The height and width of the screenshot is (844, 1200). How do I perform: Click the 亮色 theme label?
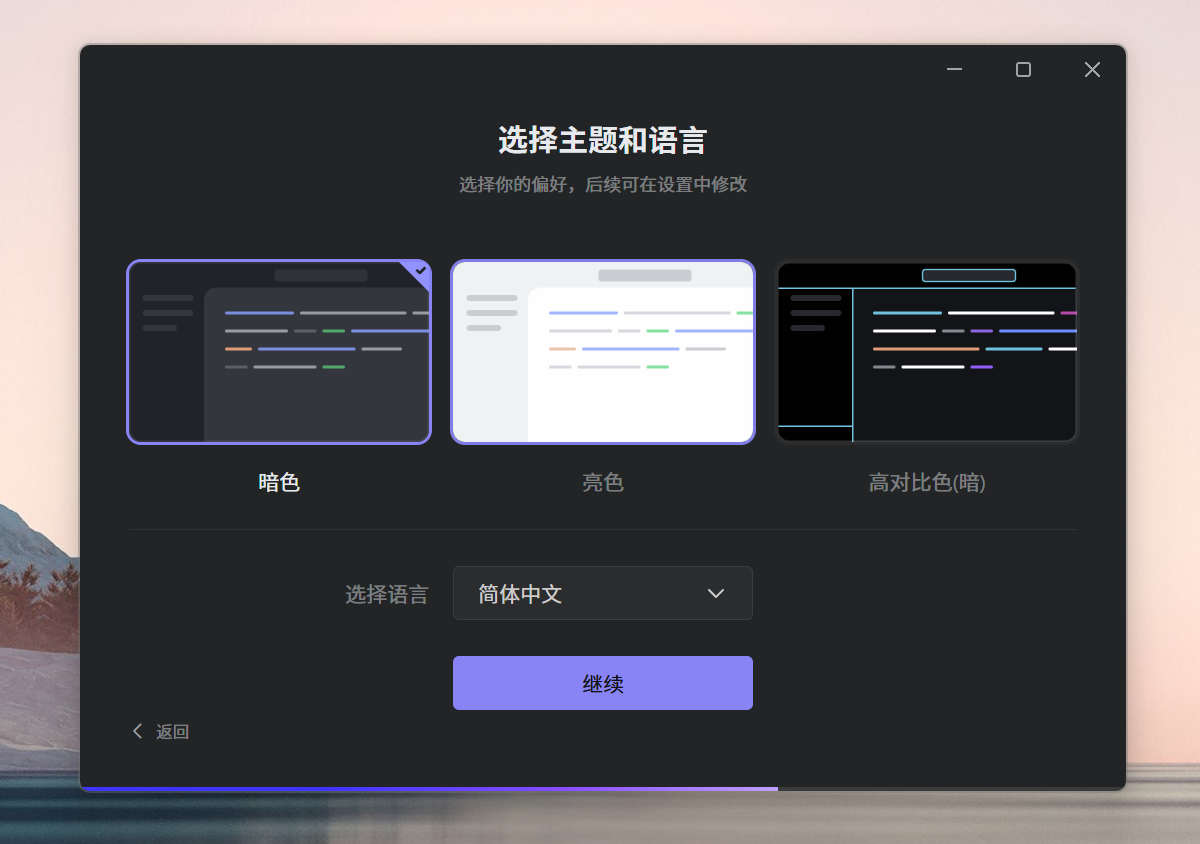603,483
